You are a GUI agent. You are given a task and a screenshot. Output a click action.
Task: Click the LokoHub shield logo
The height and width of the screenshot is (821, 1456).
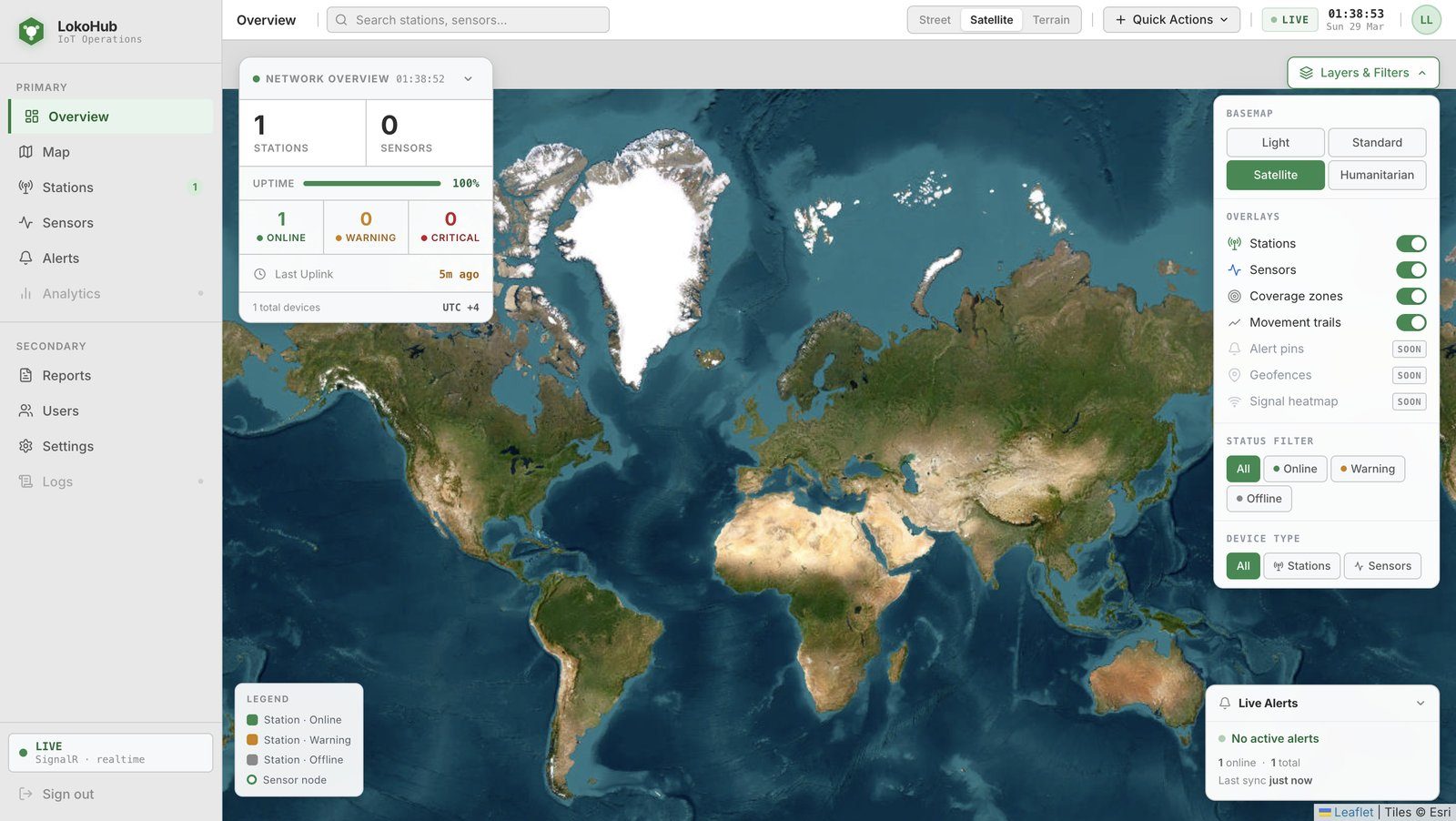(31, 32)
